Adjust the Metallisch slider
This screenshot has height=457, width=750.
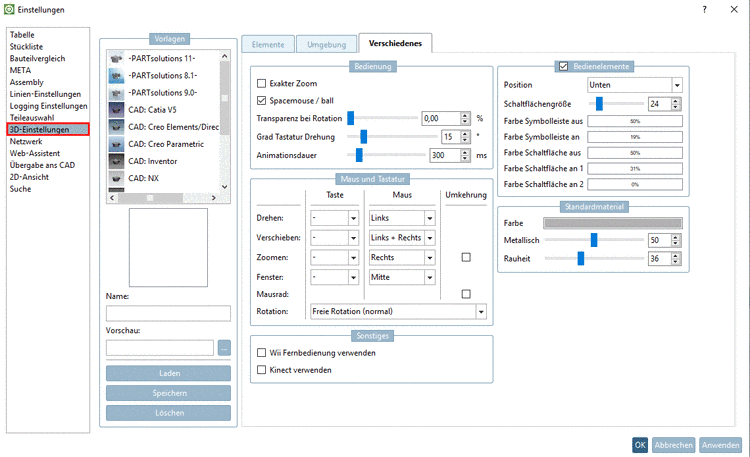point(594,240)
